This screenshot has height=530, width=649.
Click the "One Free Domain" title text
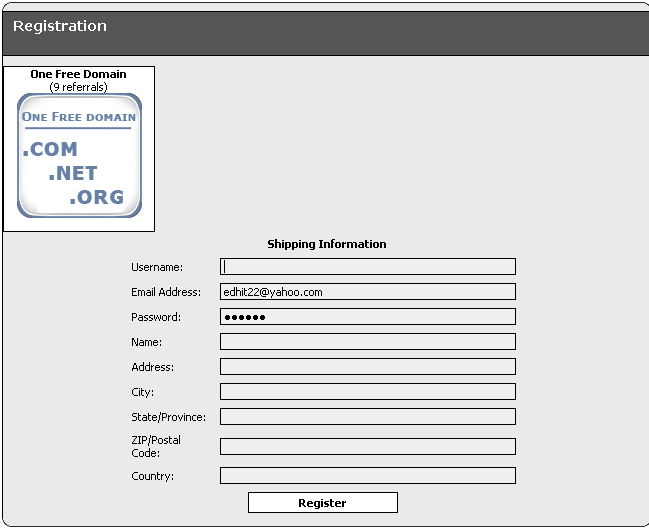pos(78,74)
